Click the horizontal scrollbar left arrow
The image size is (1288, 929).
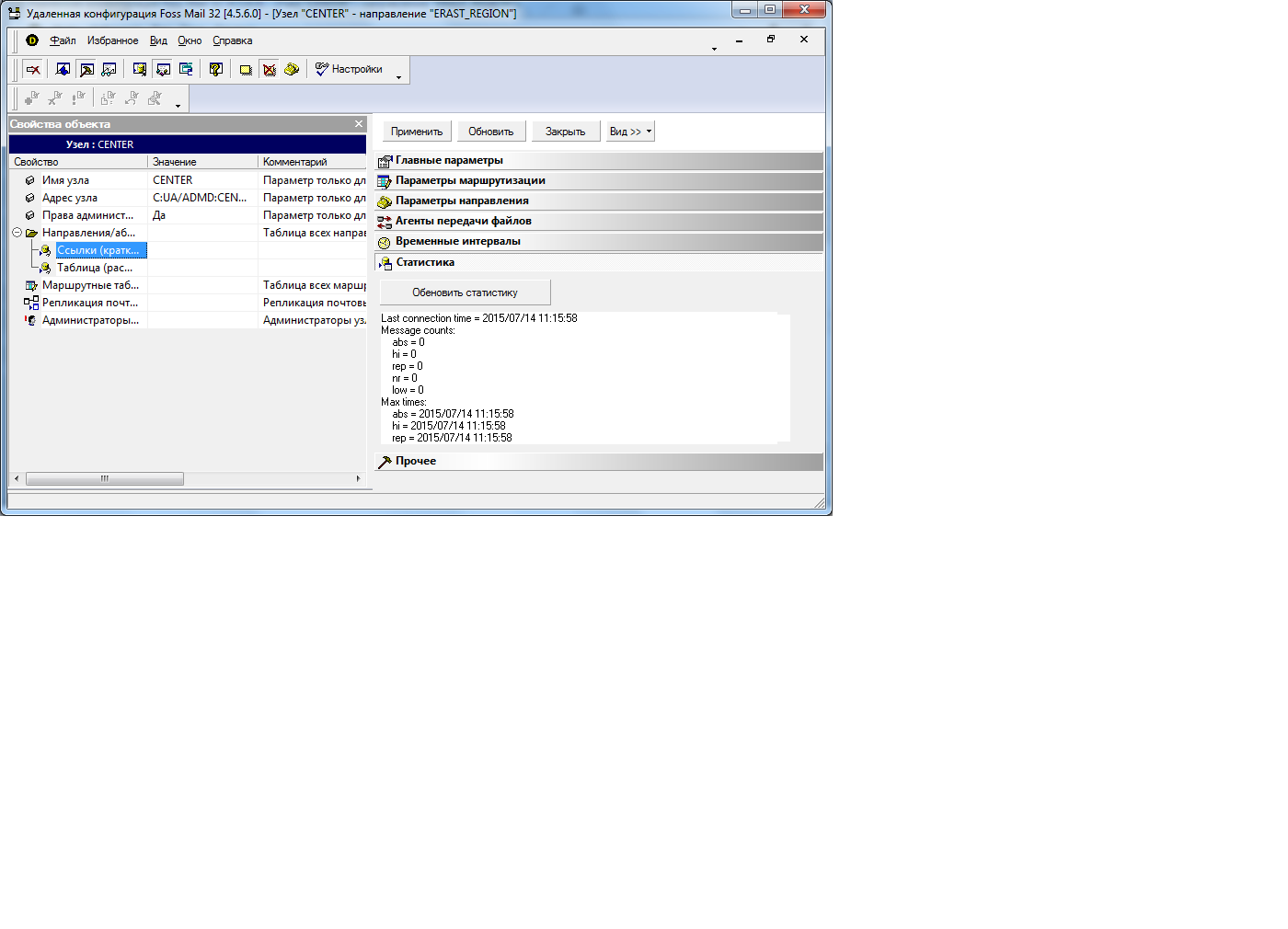tap(17, 479)
